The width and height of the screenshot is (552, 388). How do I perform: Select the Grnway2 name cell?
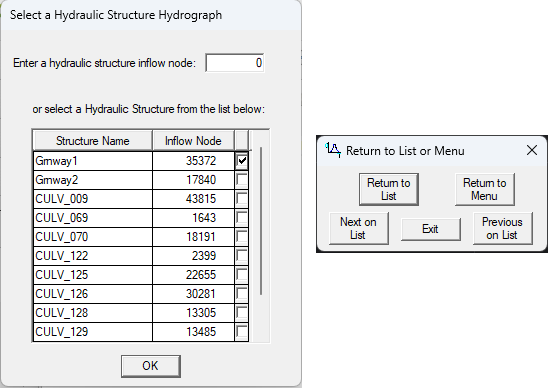click(x=93, y=180)
